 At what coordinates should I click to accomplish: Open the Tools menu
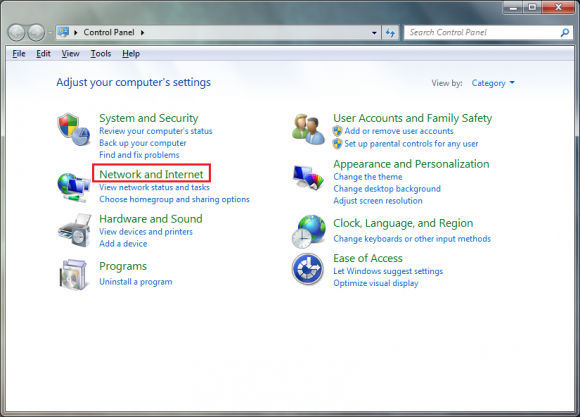(101, 54)
